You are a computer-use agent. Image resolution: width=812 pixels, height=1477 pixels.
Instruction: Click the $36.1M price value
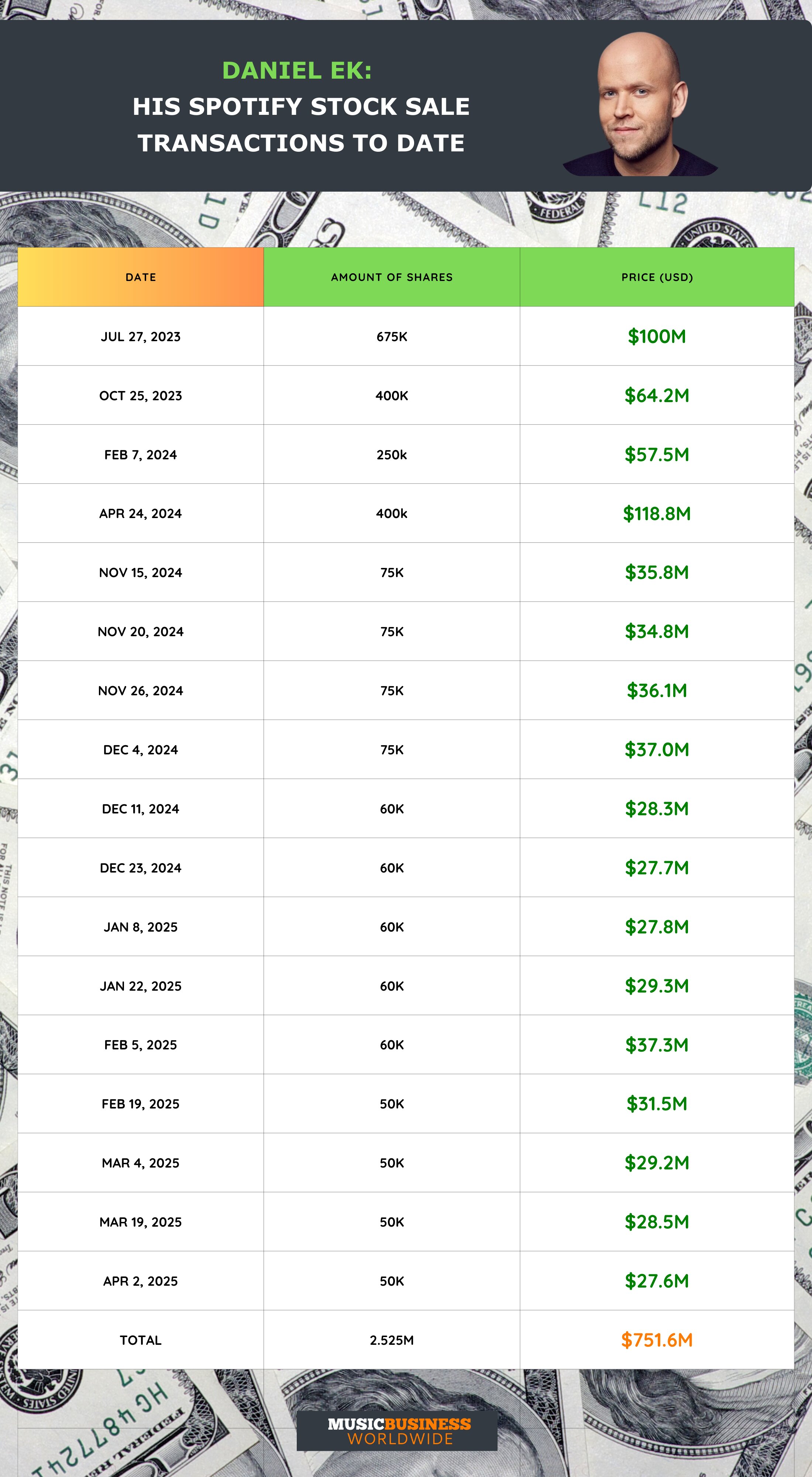click(657, 691)
